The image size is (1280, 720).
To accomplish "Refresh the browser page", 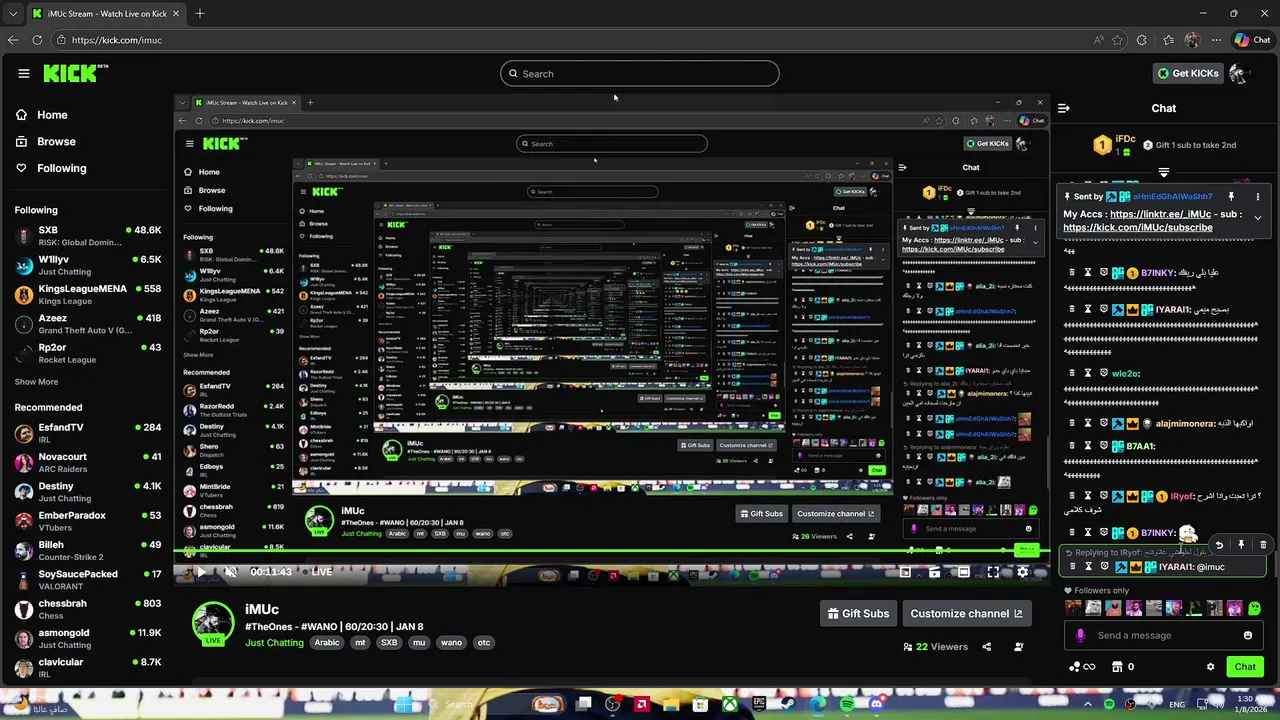I will tap(37, 40).
